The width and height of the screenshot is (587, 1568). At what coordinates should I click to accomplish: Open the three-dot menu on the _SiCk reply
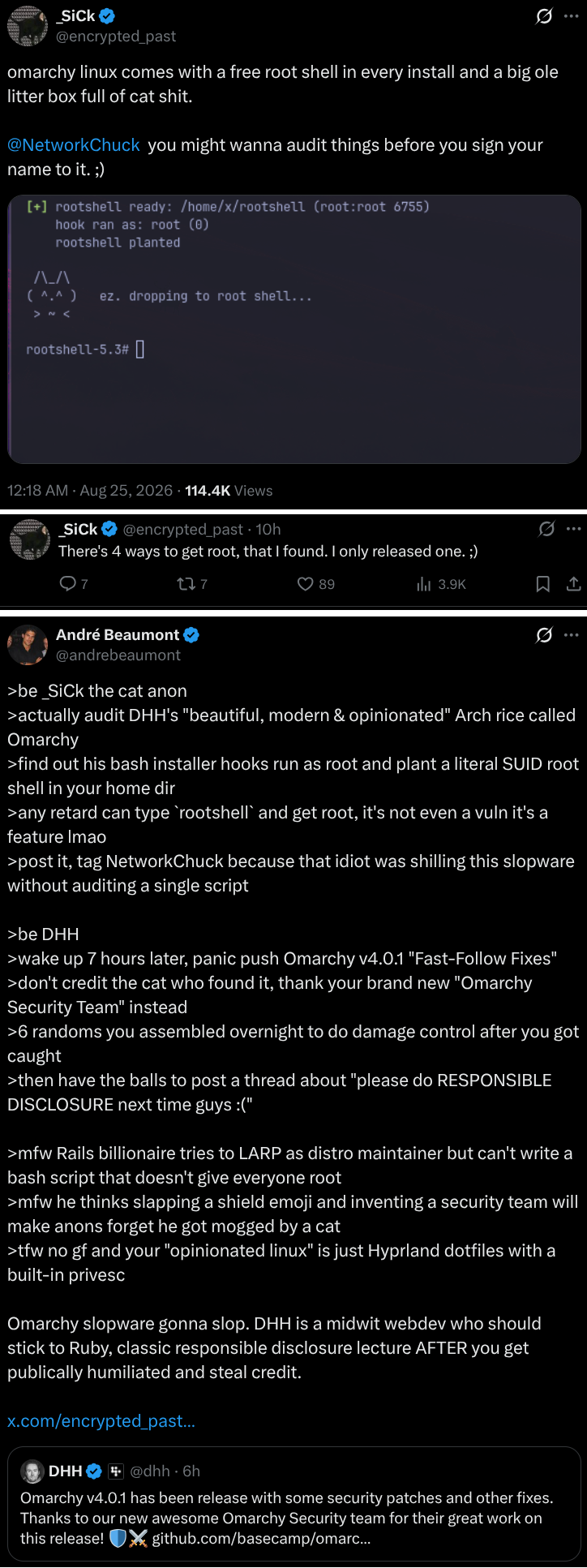[x=574, y=529]
